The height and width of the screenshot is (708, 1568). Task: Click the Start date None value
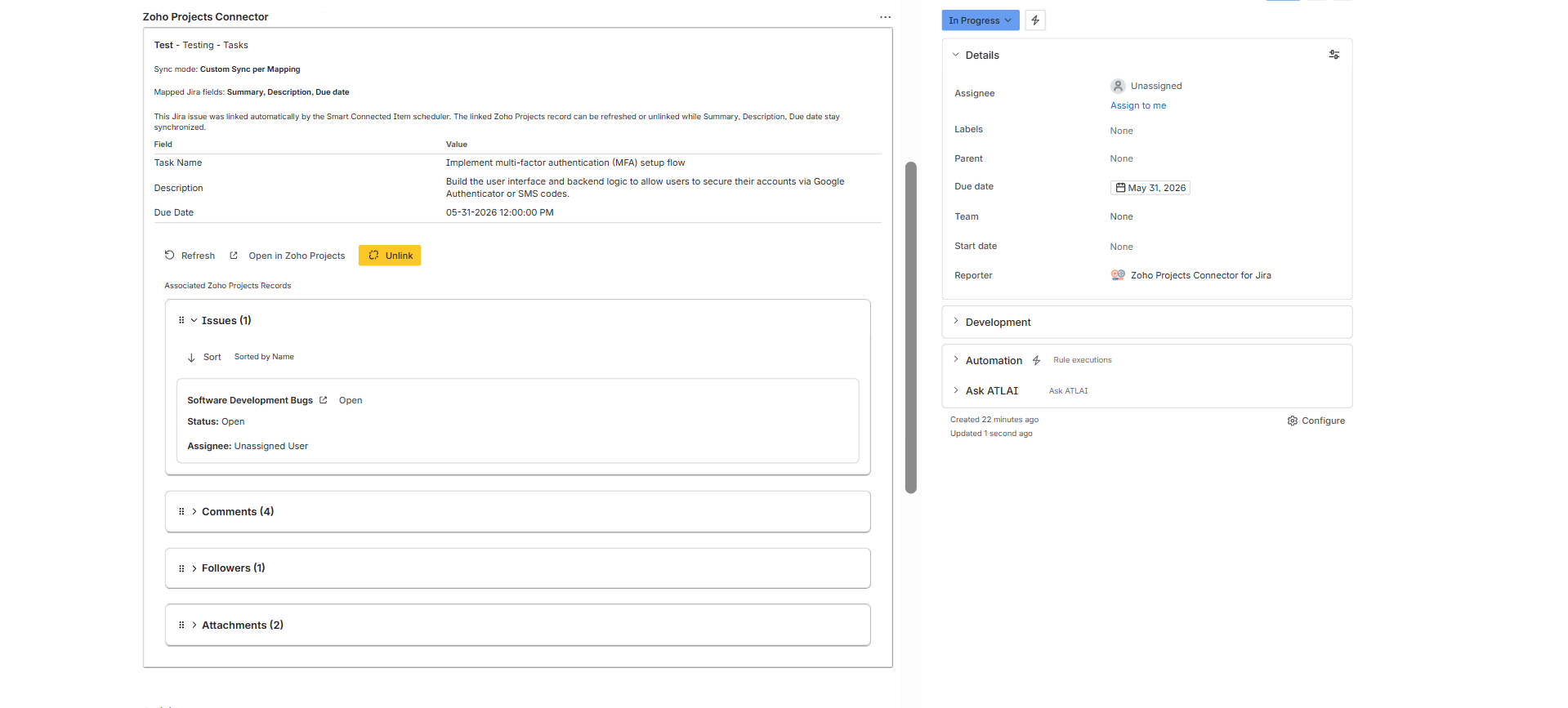coord(1121,247)
